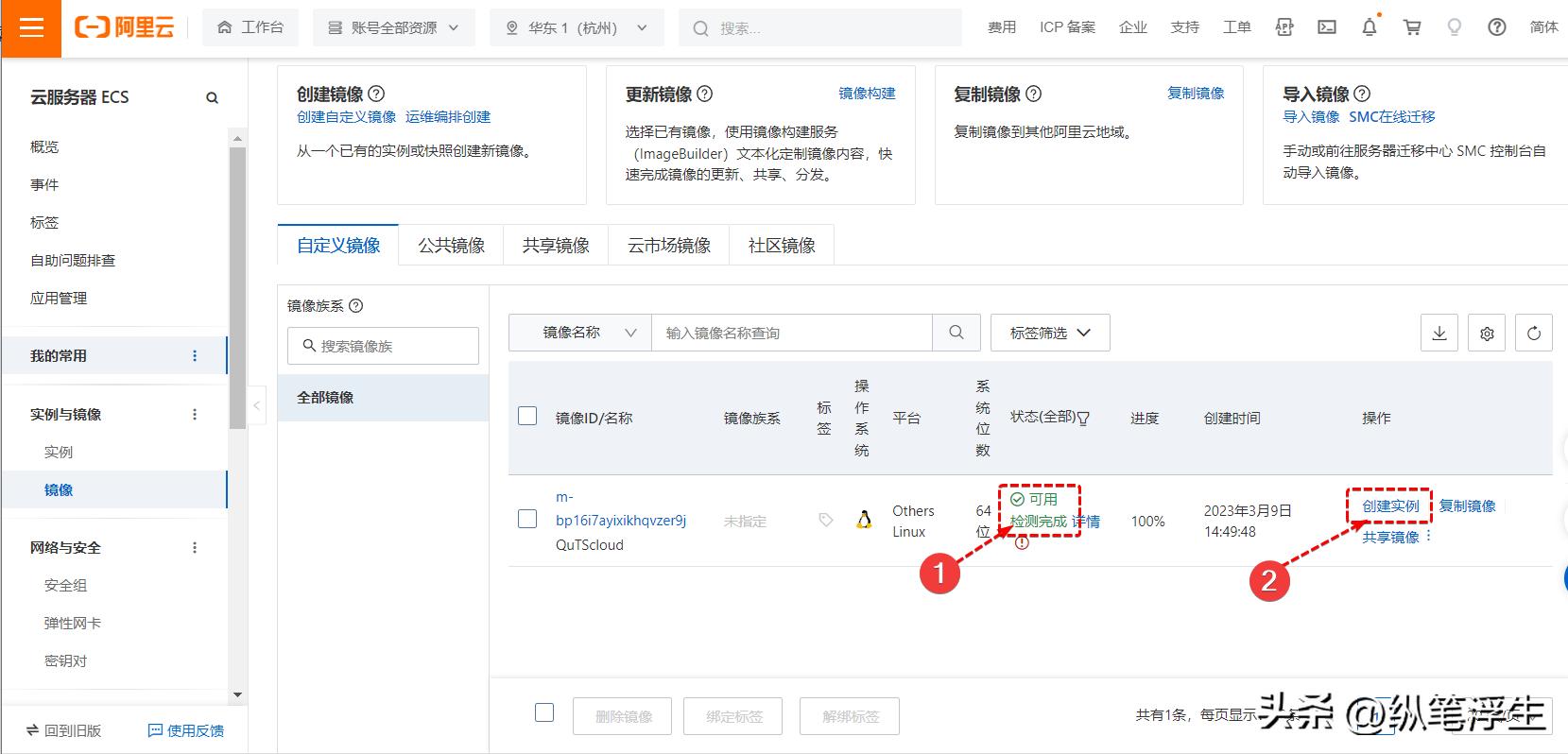Tick the bottom bulk-select checkbox

(x=544, y=712)
